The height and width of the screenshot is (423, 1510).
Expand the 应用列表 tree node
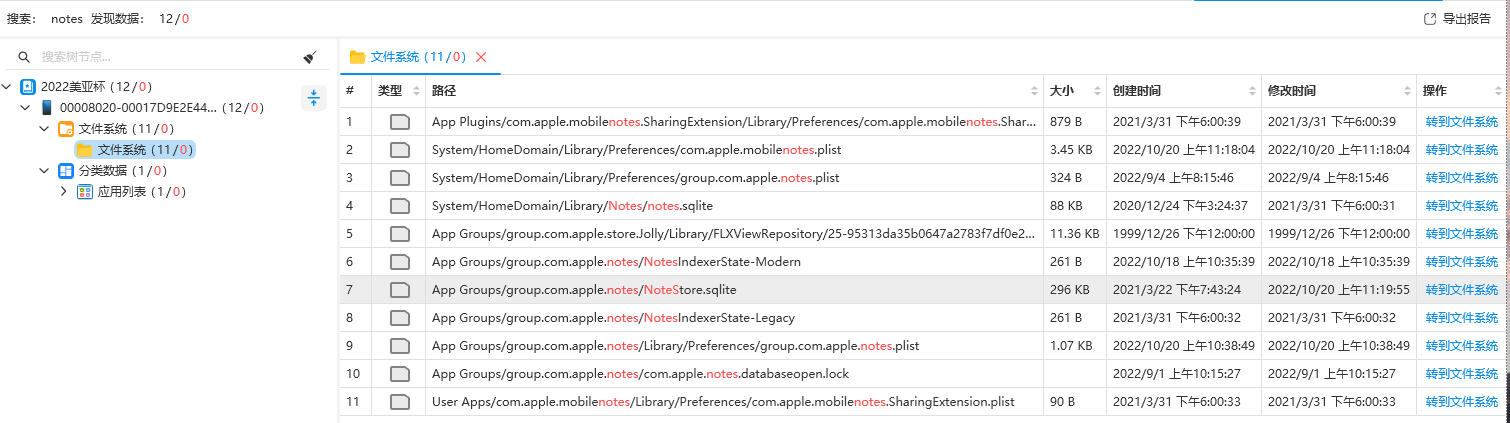click(x=64, y=192)
